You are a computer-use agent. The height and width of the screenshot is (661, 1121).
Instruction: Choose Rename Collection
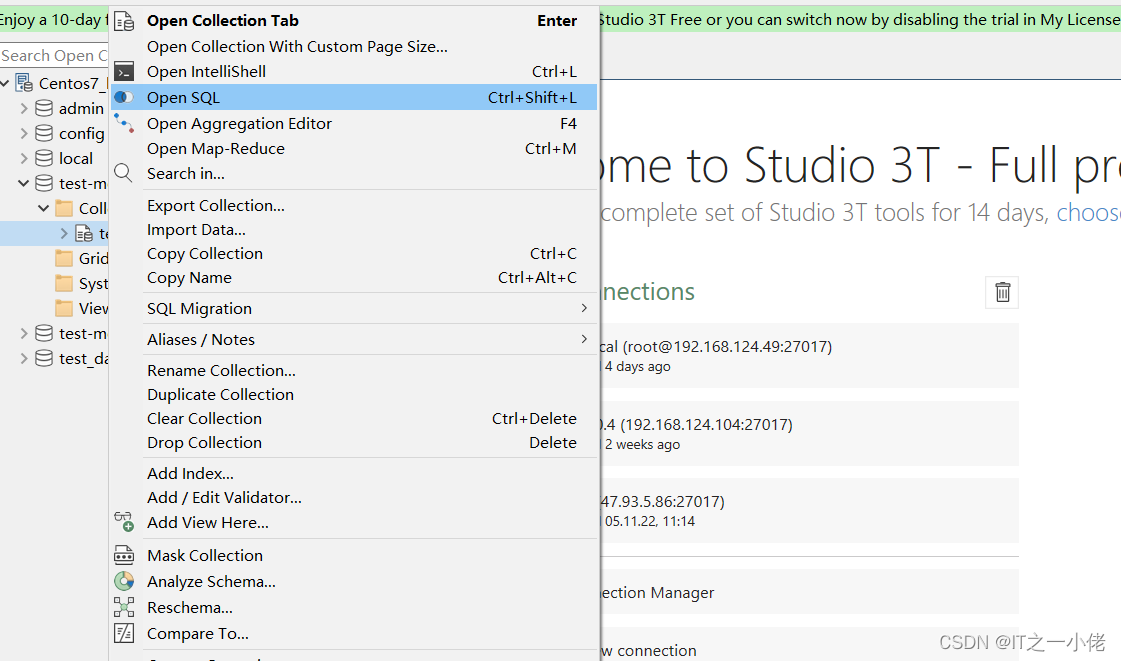[355, 370]
